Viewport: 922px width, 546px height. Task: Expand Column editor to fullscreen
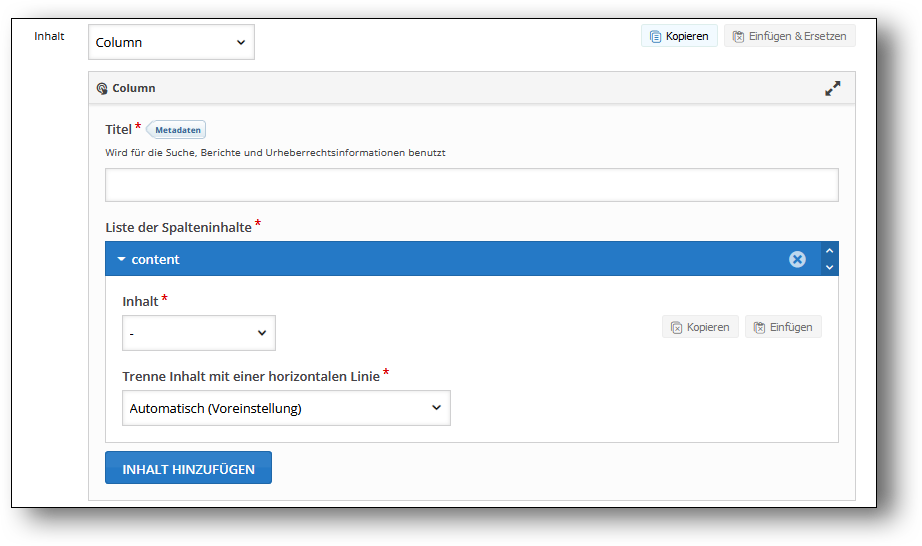click(x=832, y=88)
